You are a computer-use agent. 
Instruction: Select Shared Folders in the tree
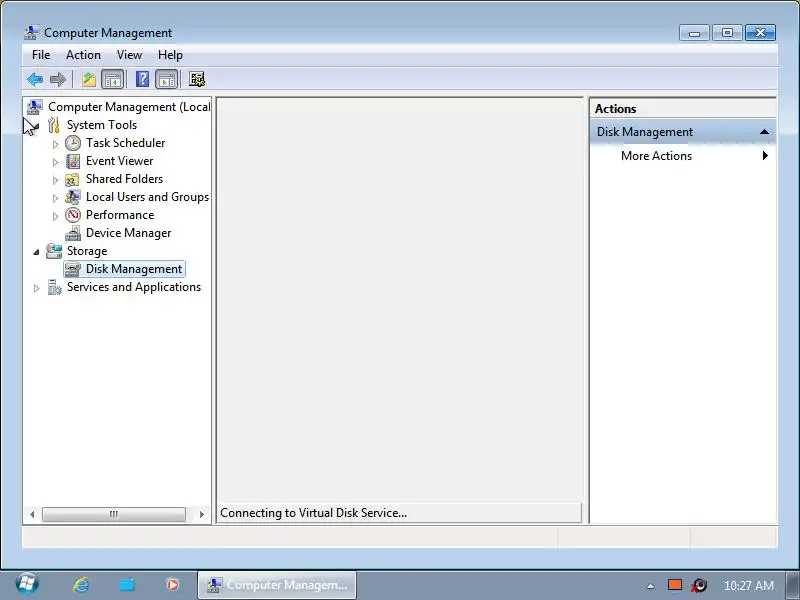pos(124,179)
